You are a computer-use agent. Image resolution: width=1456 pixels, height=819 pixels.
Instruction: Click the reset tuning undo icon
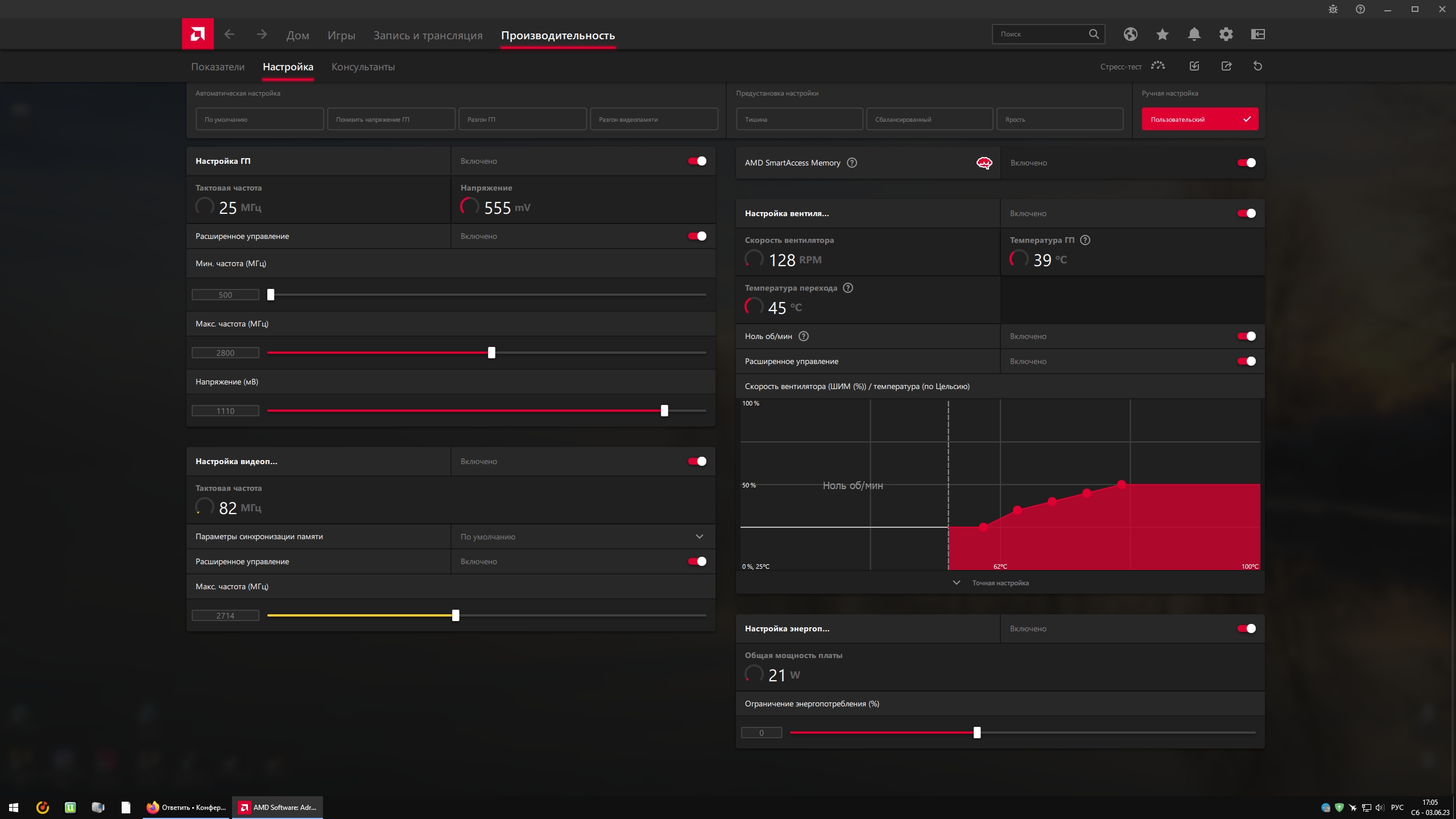[x=1258, y=66]
